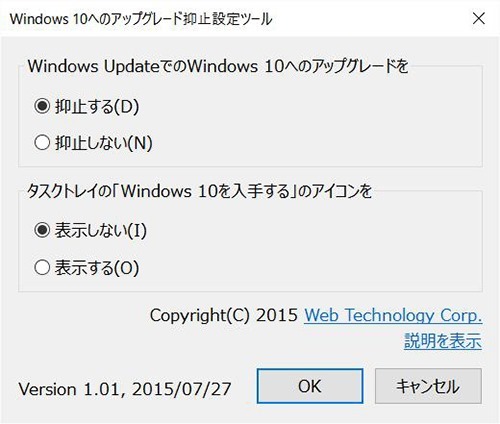The image size is (500, 424).
Task: Click the dialog title Windows 10へのアップグレード抑止設定ツール
Action: click(141, 19)
